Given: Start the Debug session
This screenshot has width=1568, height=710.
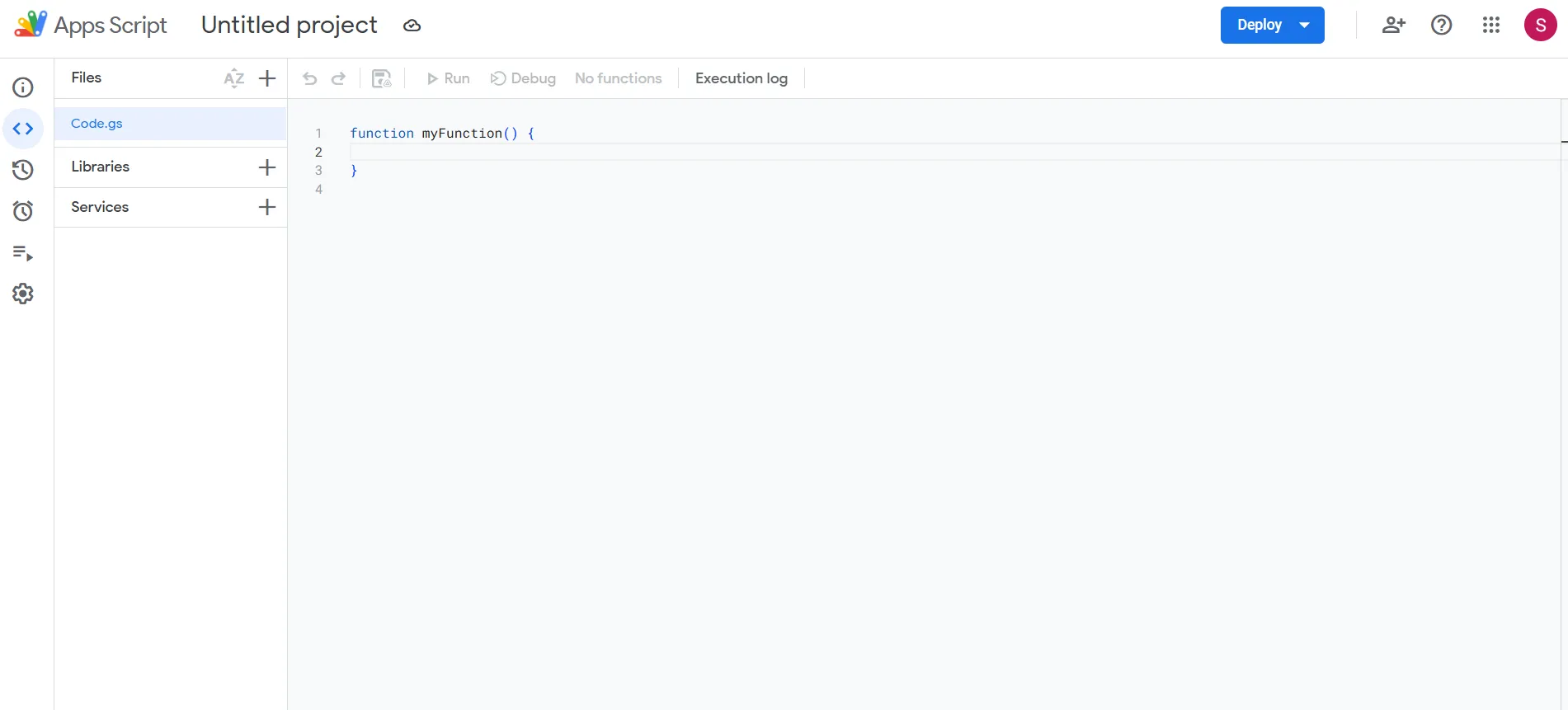Looking at the screenshot, I should pos(523,78).
